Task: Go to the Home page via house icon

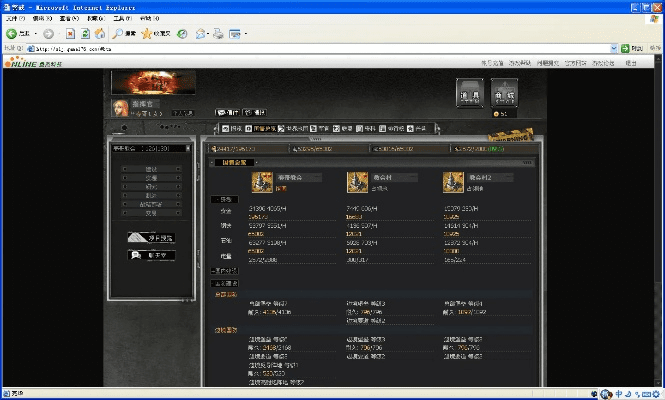Action: click(100, 34)
